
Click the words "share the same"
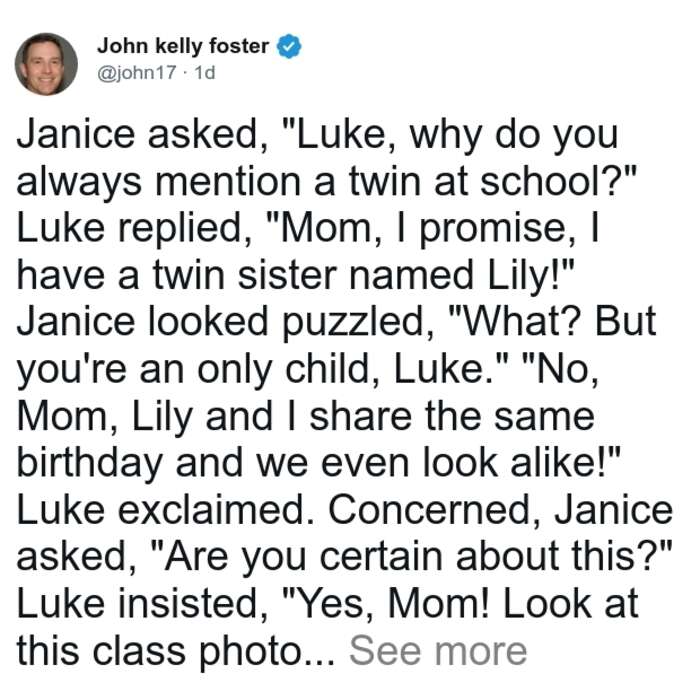(x=452, y=416)
